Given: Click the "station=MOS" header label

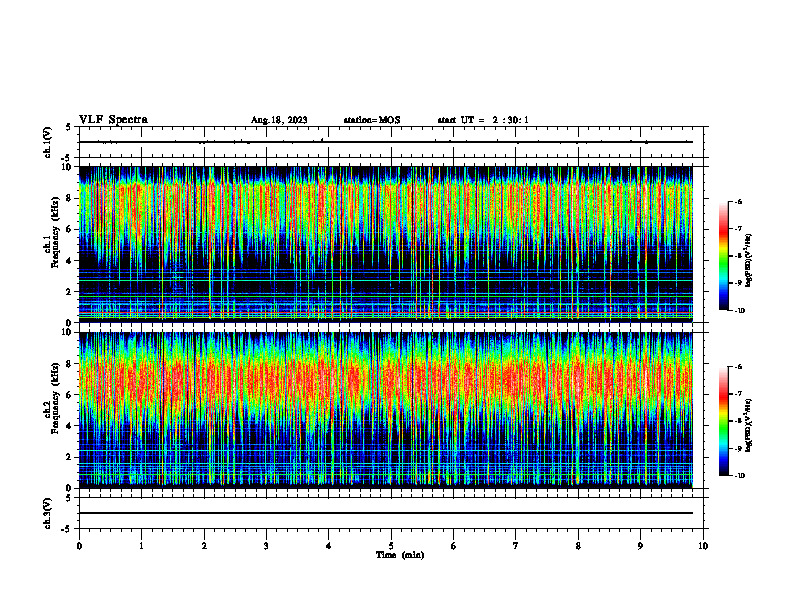Looking at the screenshot, I should 372,120.
